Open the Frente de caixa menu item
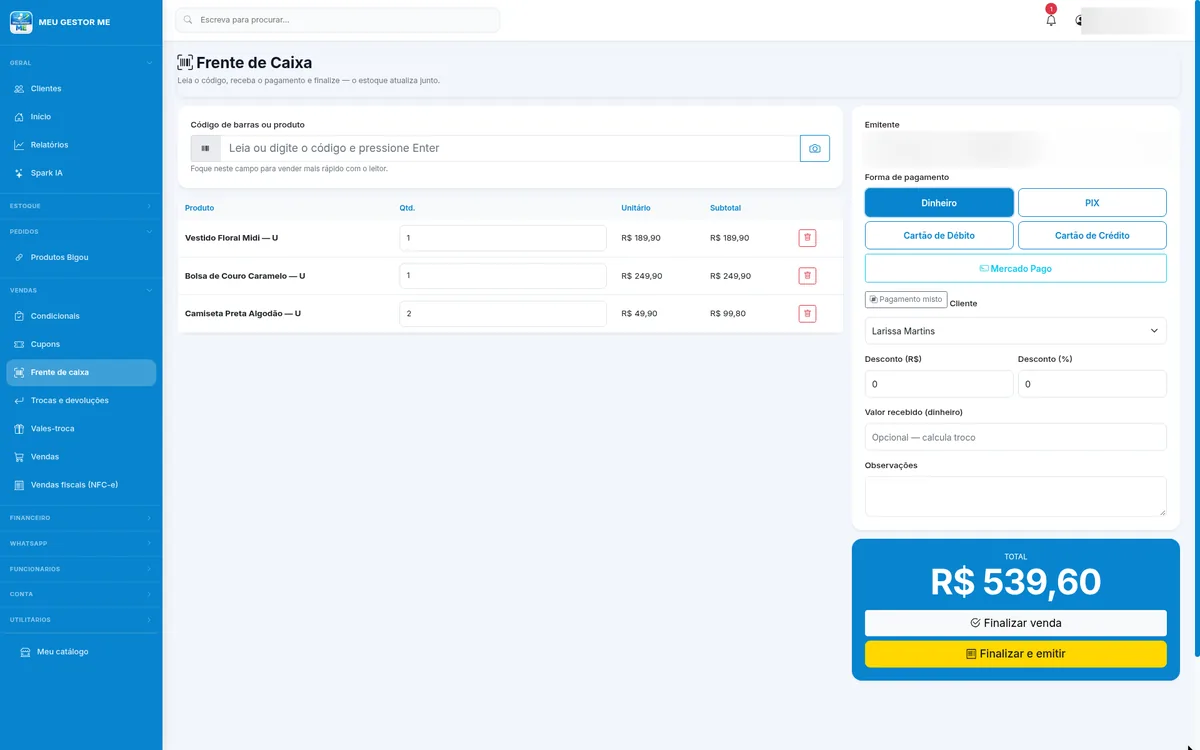Image resolution: width=1200 pixels, height=750 pixels. pyautogui.click(x=81, y=372)
